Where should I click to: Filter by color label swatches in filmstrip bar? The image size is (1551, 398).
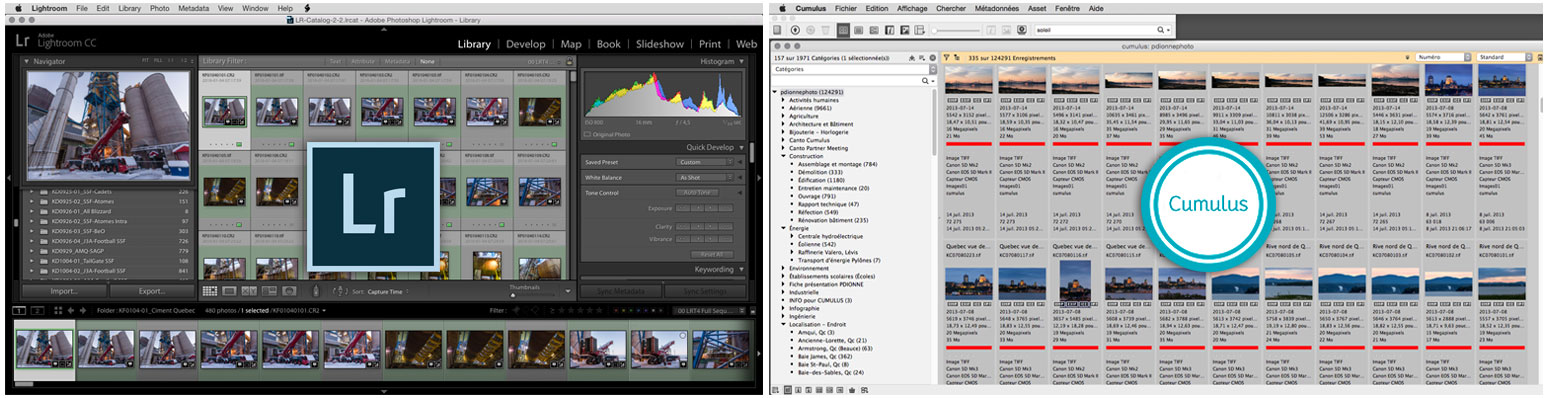coord(638,310)
